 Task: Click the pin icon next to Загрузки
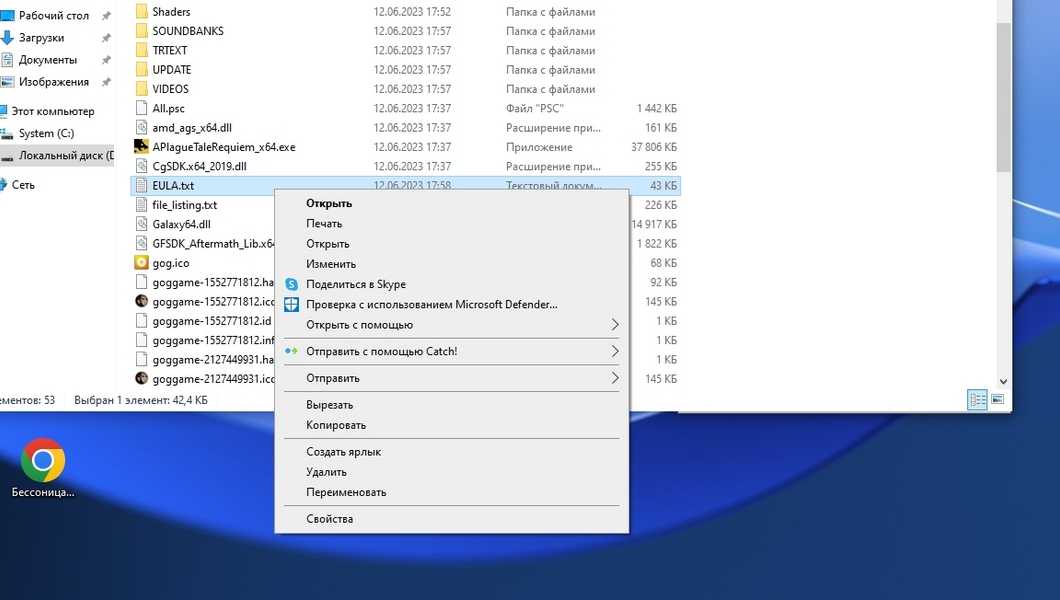106,38
